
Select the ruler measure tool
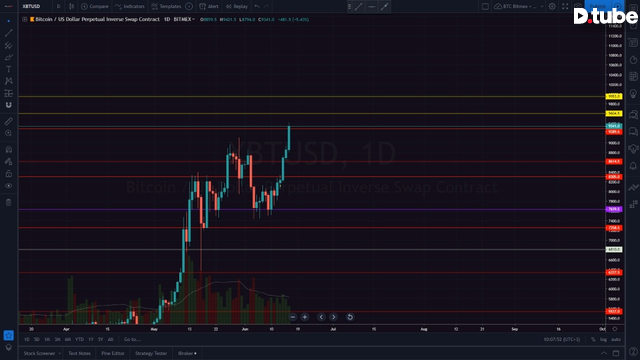[9, 121]
